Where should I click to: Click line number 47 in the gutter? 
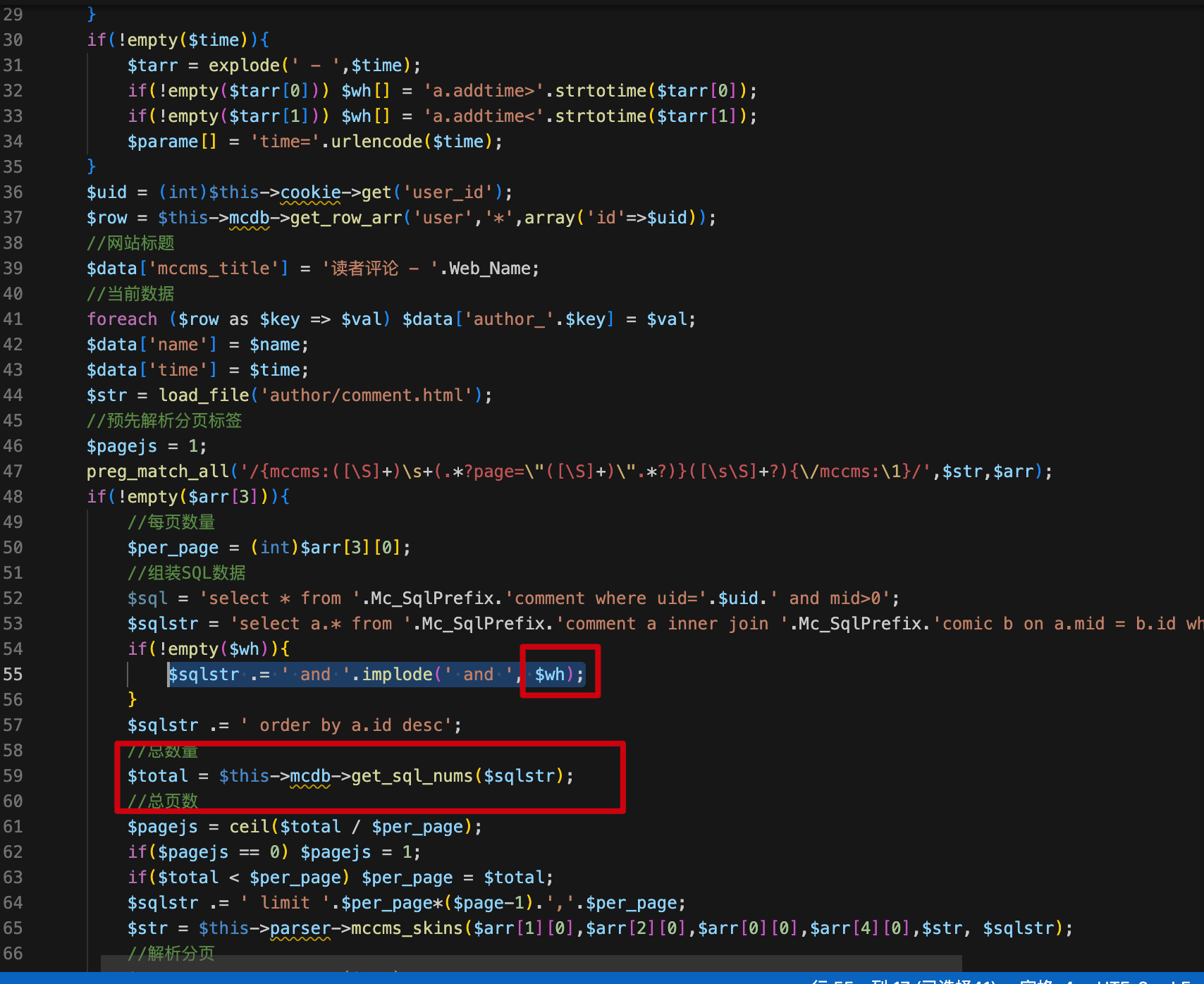(13, 471)
